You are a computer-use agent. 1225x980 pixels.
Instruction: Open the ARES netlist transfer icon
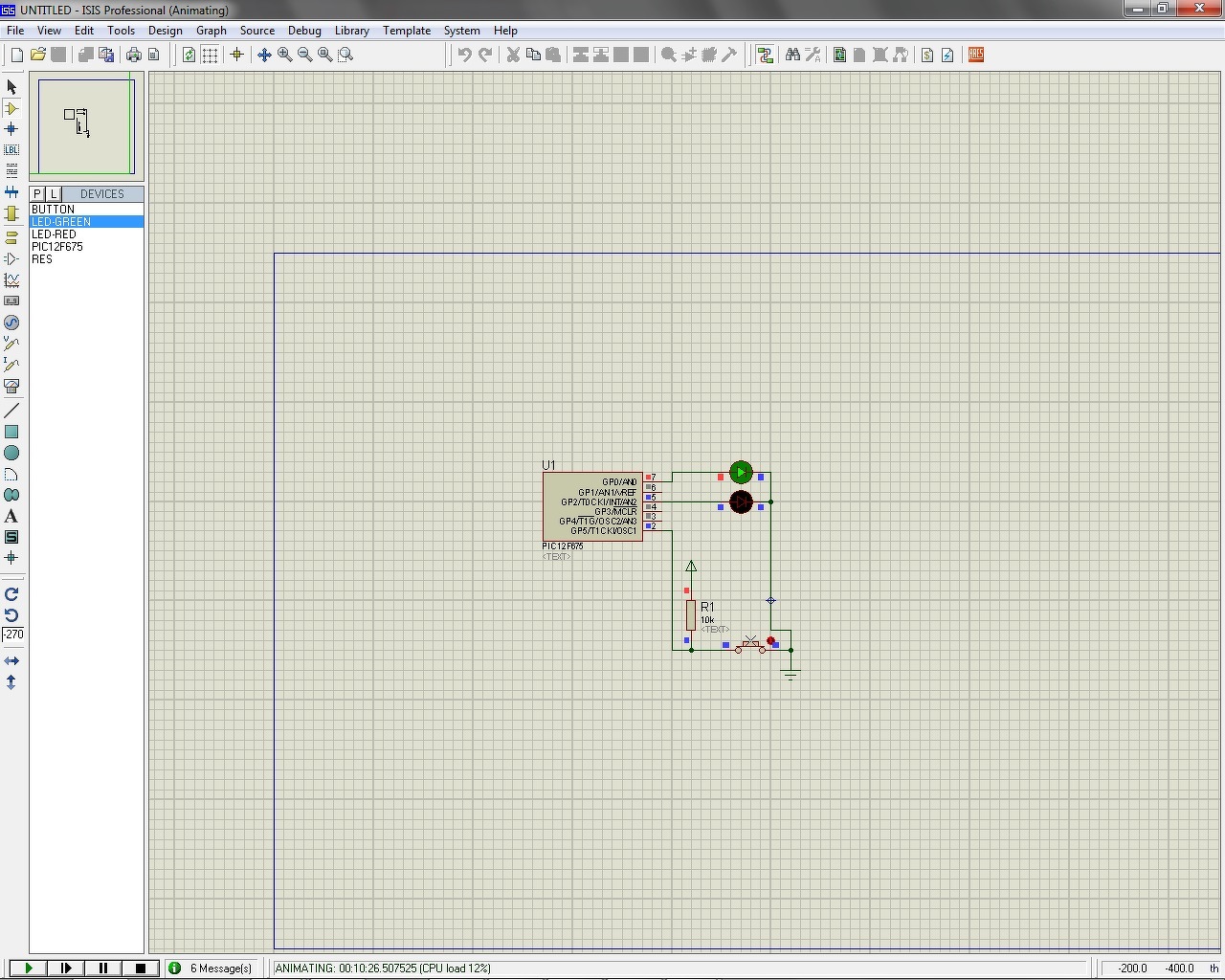[975, 56]
